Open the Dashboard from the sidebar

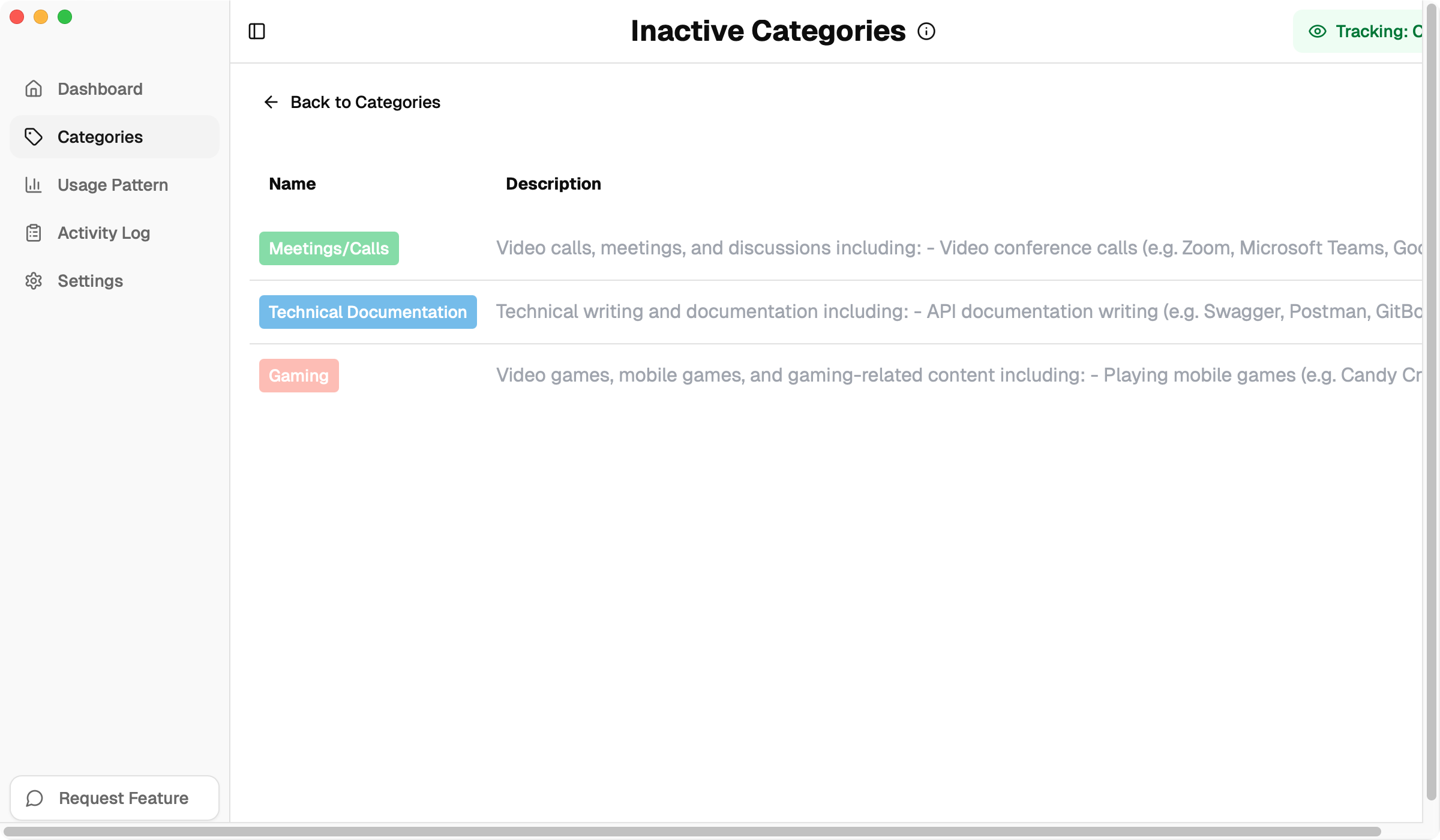pyautogui.click(x=99, y=88)
